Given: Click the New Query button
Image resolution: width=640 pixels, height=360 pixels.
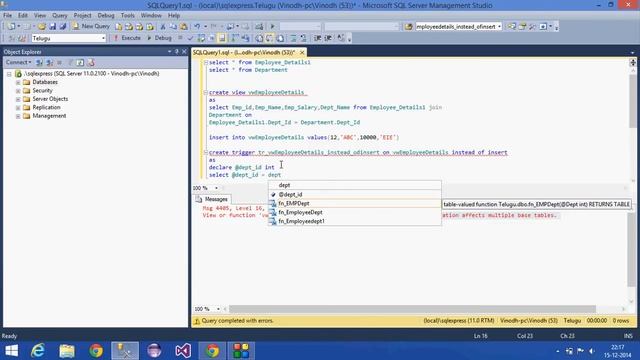Looking at the screenshot, I should point(91,26).
